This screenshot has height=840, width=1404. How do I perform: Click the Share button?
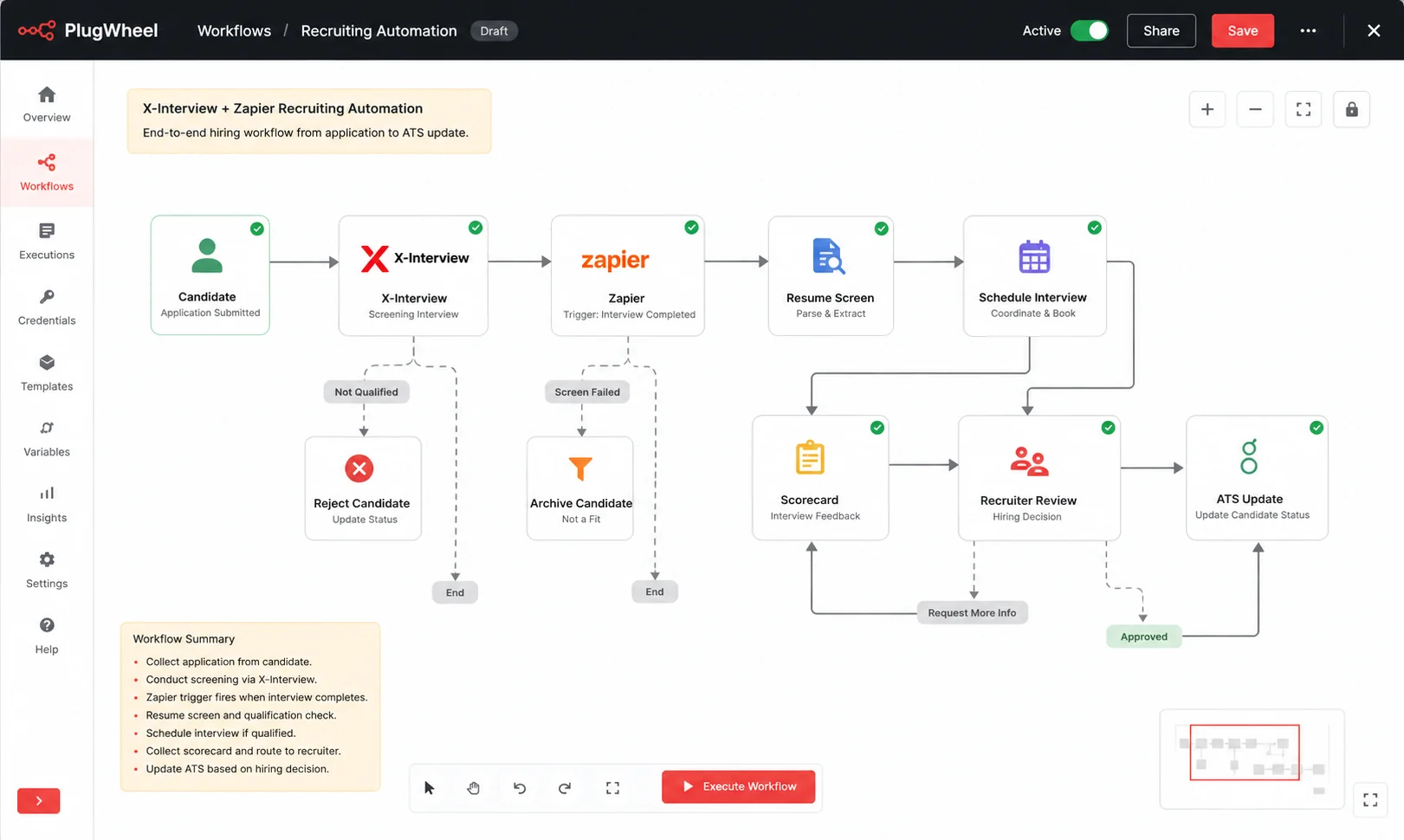coord(1161,30)
